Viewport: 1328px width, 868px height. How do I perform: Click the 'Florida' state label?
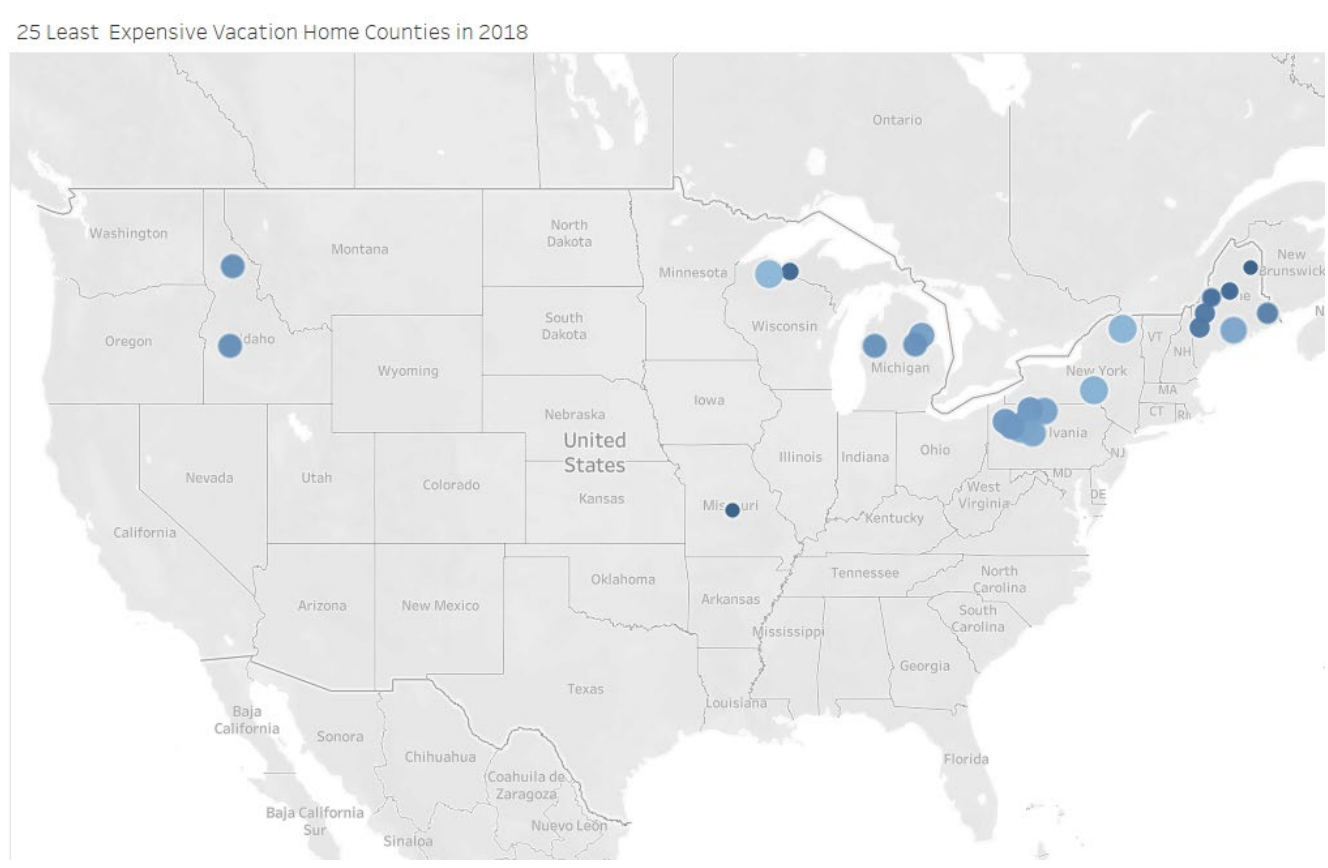966,759
